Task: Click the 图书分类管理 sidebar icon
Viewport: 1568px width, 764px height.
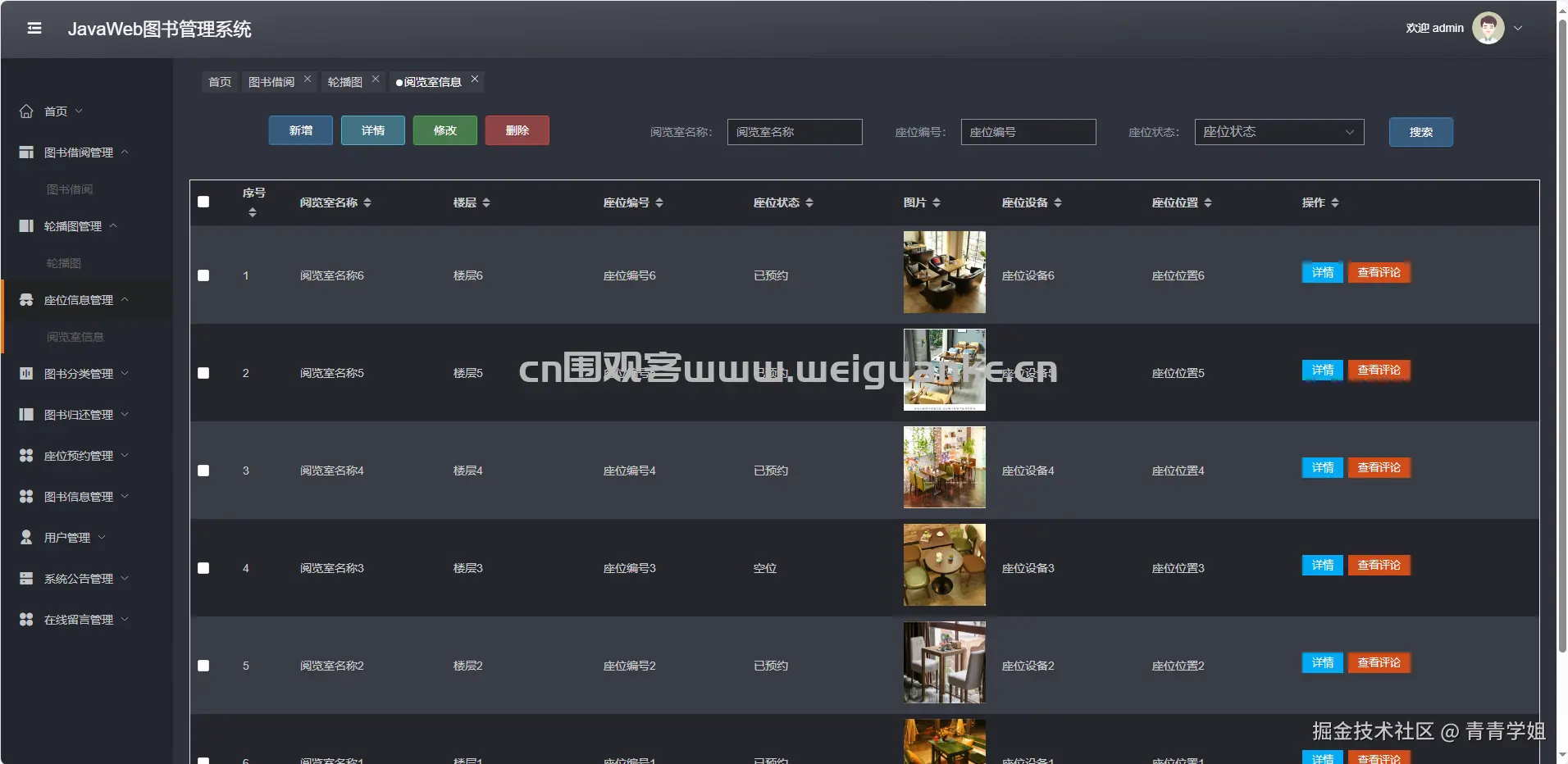Action: coord(26,374)
